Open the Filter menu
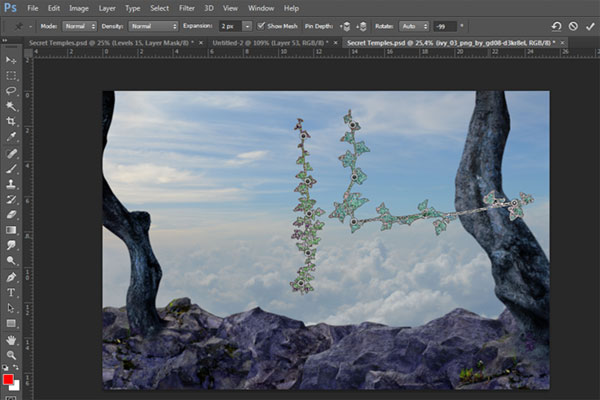Viewport: 600px width, 400px height. pos(187,8)
